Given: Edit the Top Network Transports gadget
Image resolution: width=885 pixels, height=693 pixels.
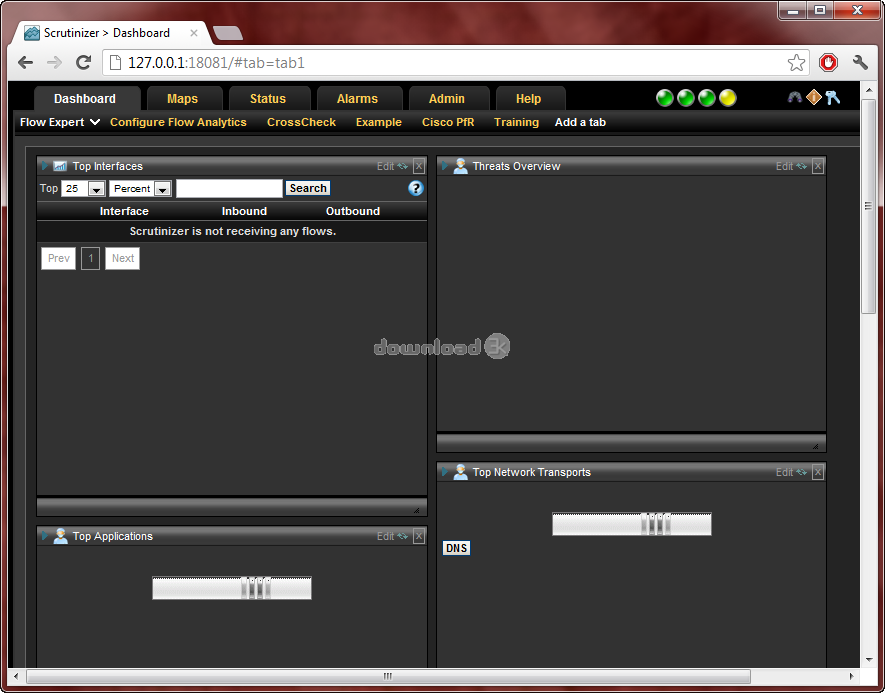Looking at the screenshot, I should (x=785, y=472).
